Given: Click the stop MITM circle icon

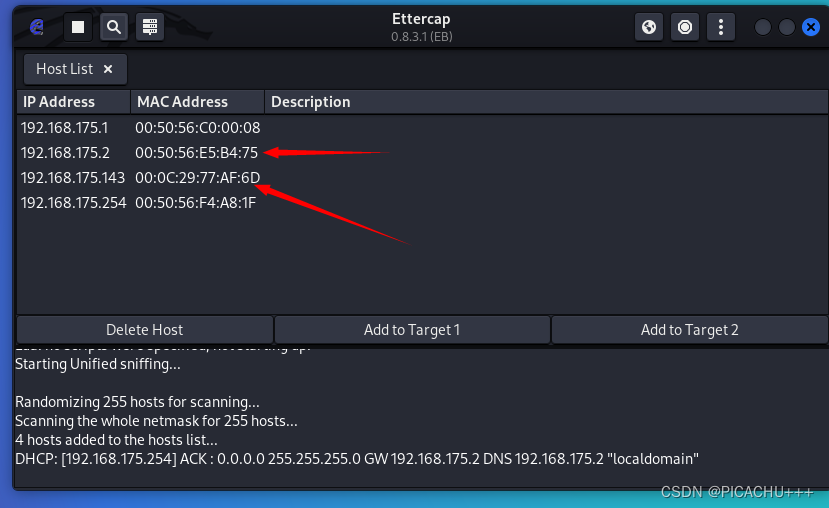Looking at the screenshot, I should pyautogui.click(x=685, y=27).
